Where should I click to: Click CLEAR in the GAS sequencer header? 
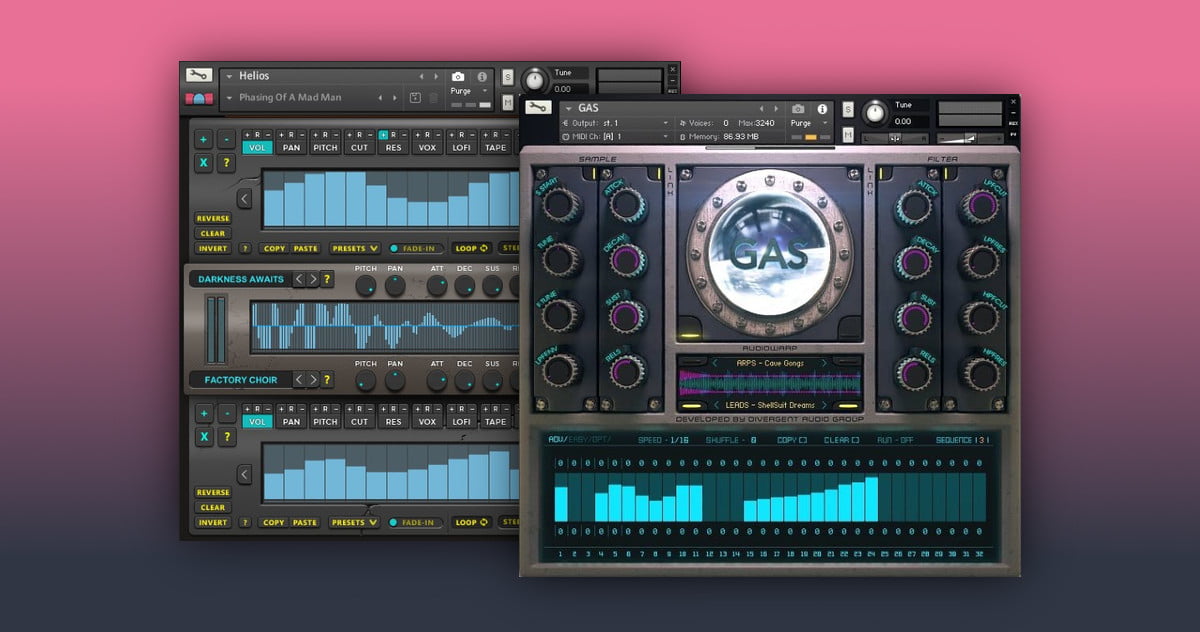click(842, 440)
